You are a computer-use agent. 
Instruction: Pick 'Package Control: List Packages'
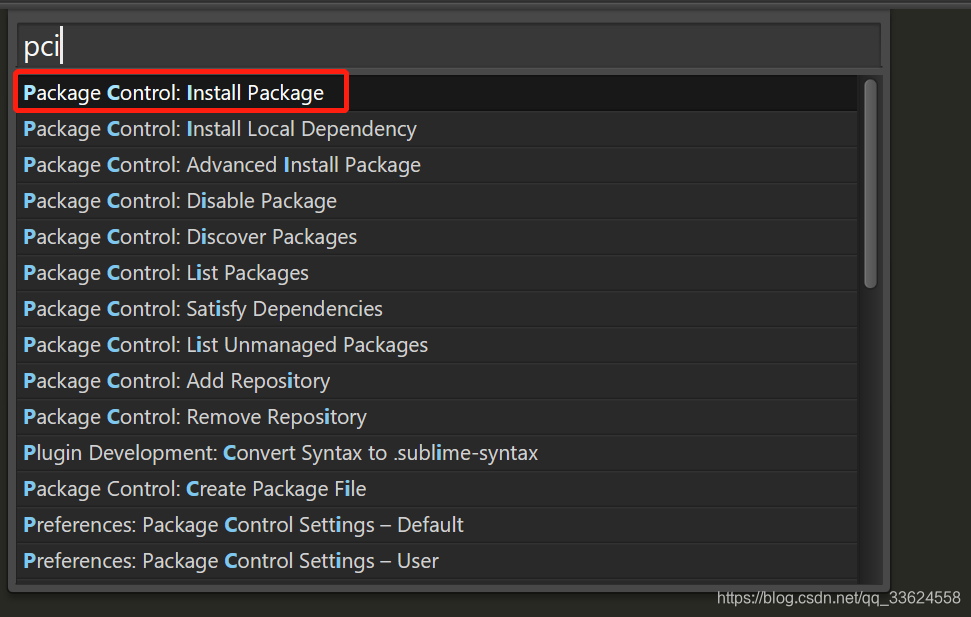(437, 273)
